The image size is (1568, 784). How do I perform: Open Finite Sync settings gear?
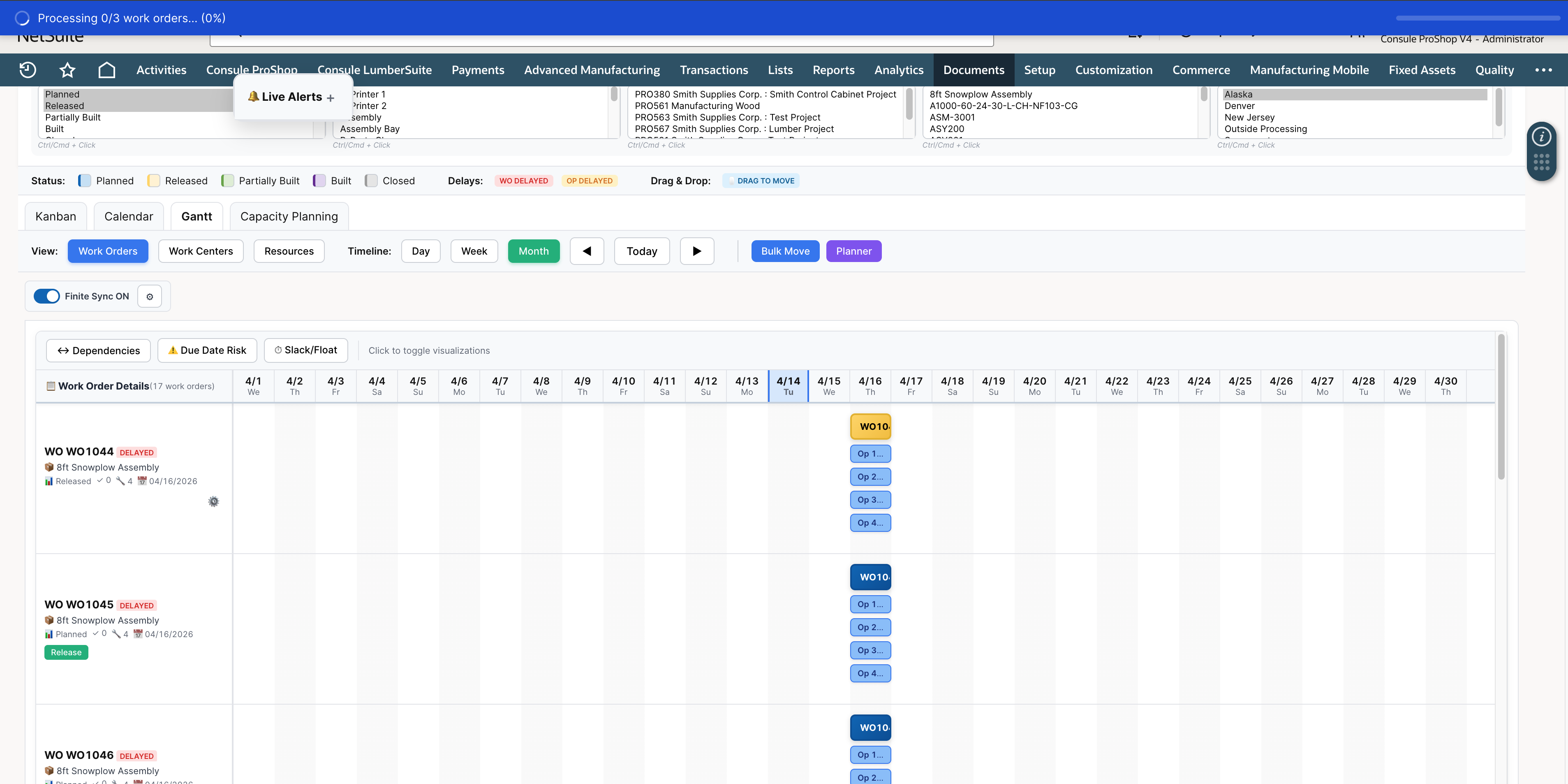pyautogui.click(x=150, y=297)
